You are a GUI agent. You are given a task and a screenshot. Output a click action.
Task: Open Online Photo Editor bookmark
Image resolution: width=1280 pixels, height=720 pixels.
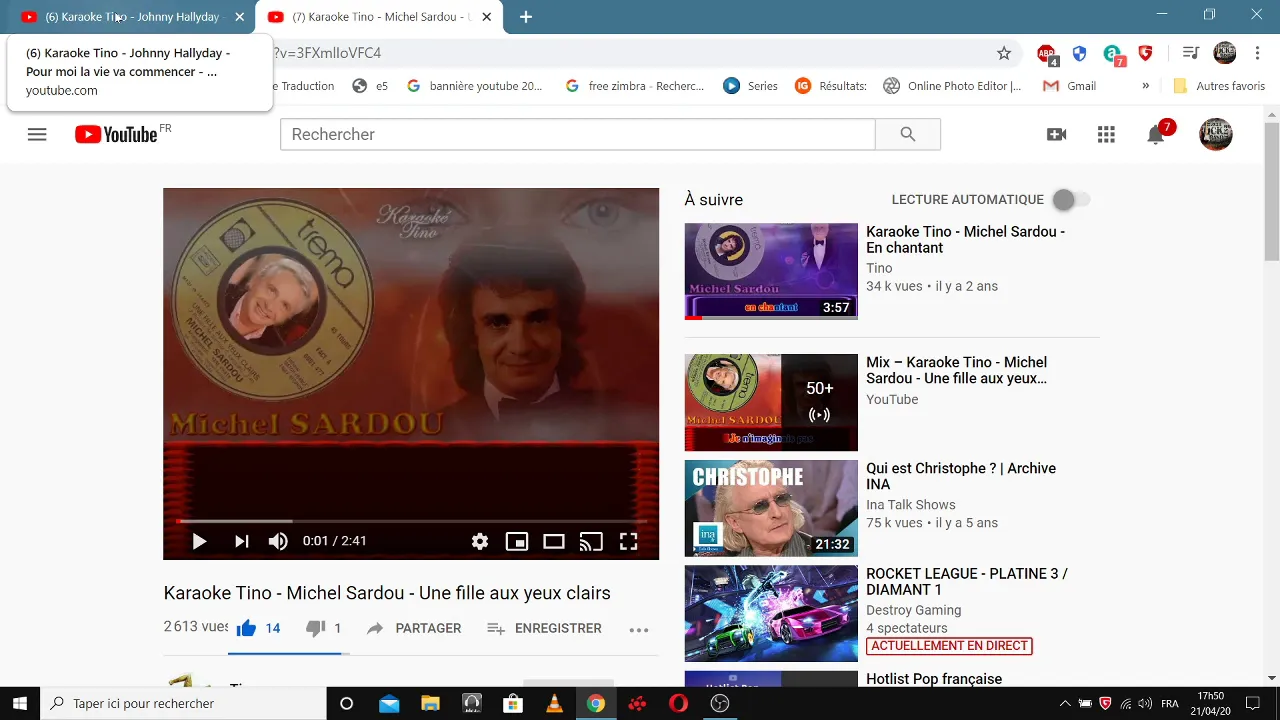click(x=952, y=86)
